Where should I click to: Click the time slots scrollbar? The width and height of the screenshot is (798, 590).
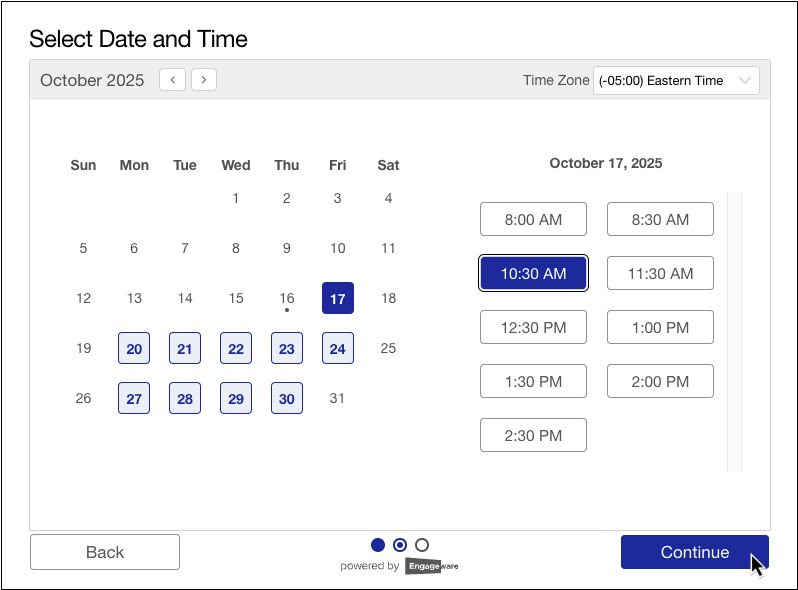point(734,330)
